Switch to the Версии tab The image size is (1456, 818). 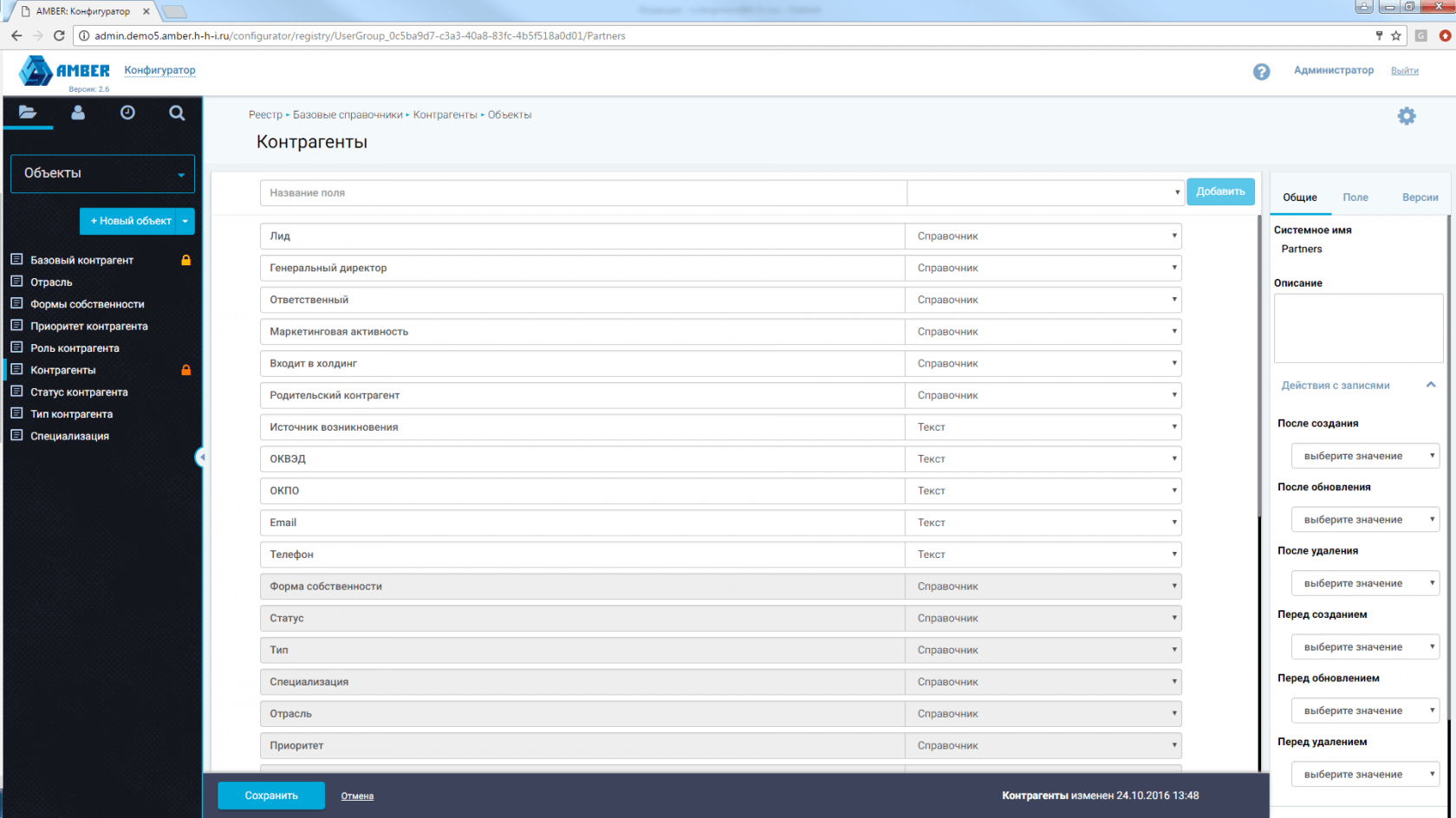[1420, 198]
